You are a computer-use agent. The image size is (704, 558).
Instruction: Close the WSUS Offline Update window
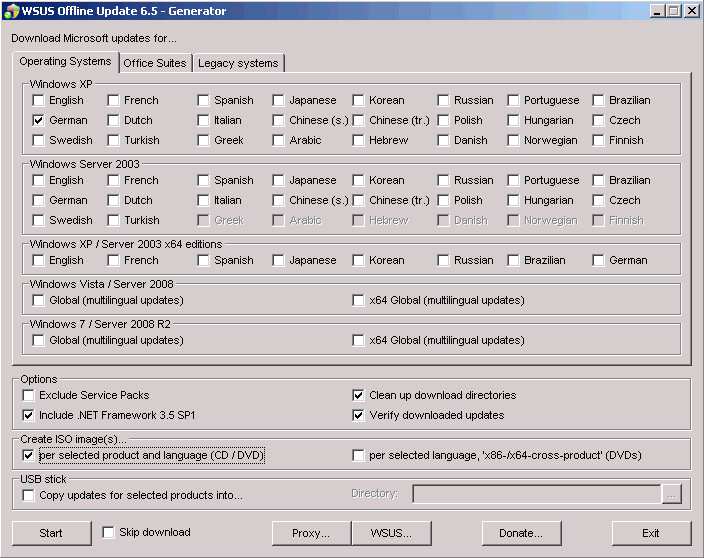pos(691,11)
